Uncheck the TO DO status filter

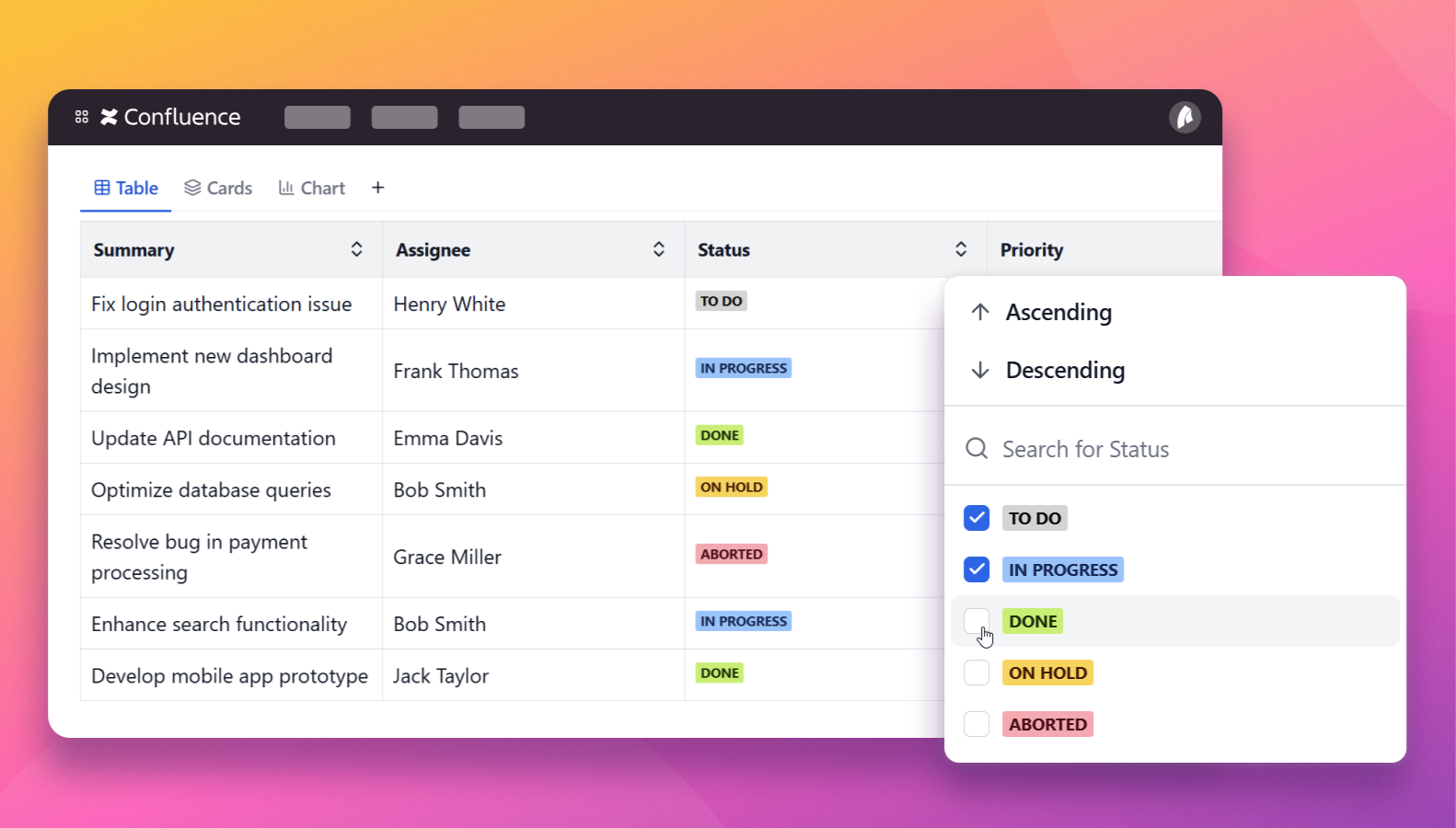[x=976, y=518]
